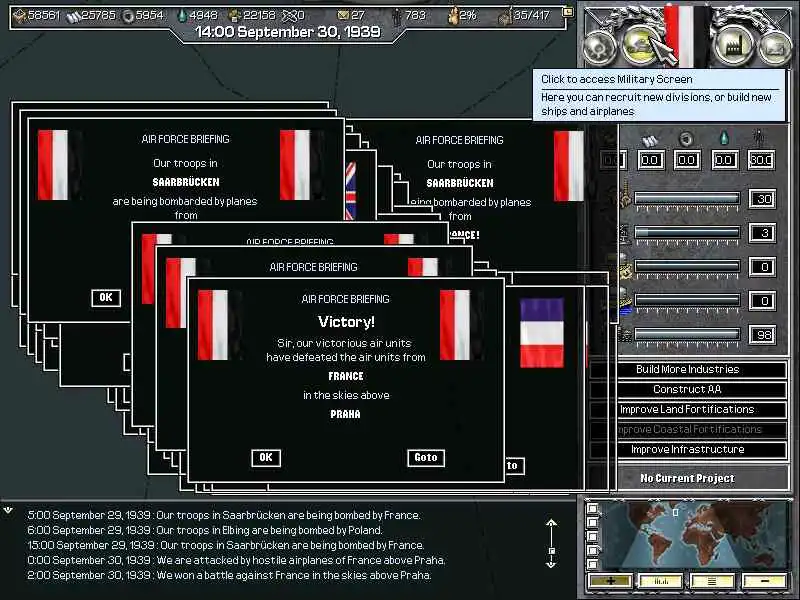Click the zoom-out minus button under minimap

click(764, 581)
